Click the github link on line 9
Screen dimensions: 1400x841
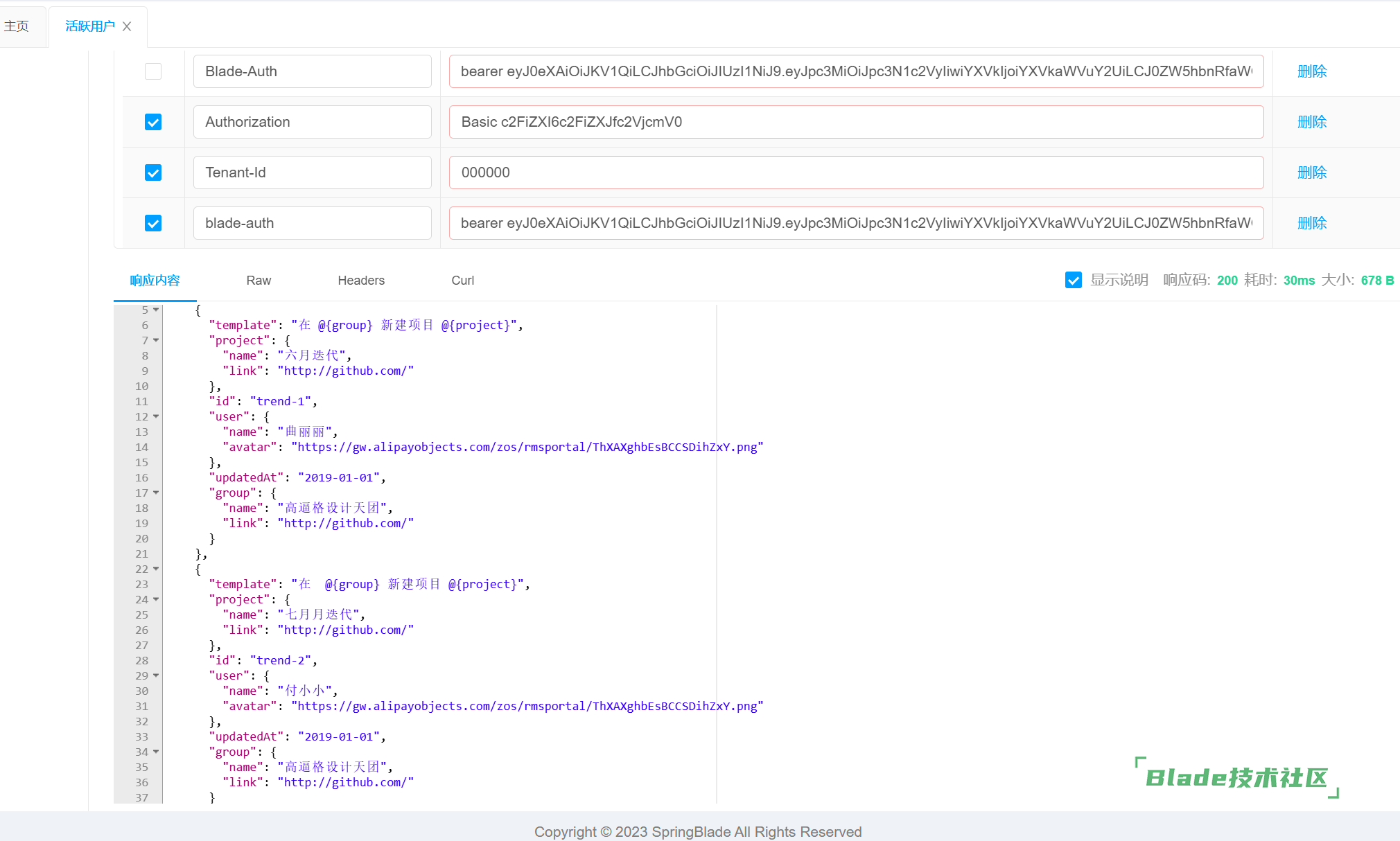(x=346, y=371)
